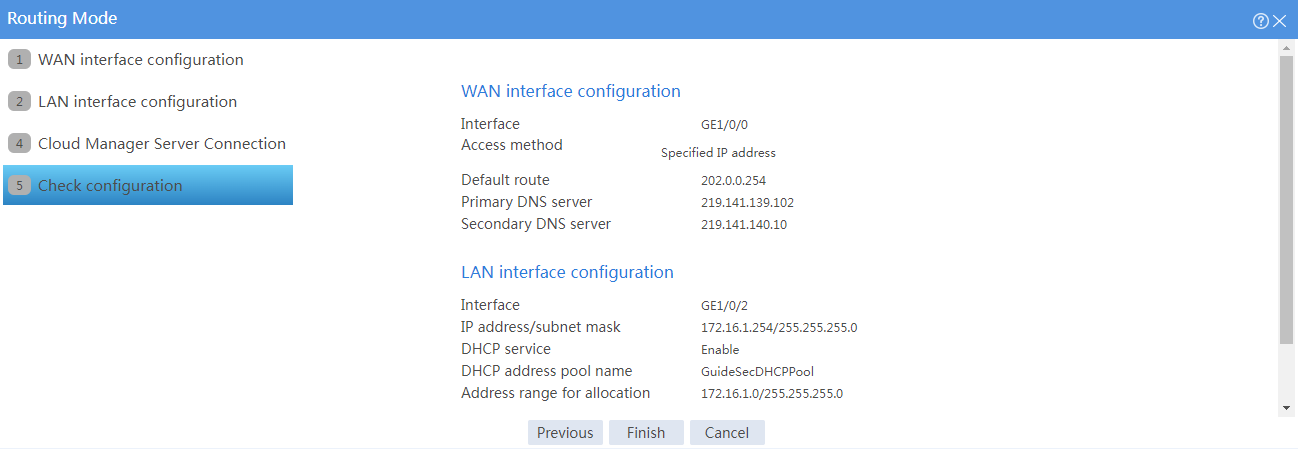
Task: Click the LAN interface value GE1/0/2
Action: [x=724, y=306]
